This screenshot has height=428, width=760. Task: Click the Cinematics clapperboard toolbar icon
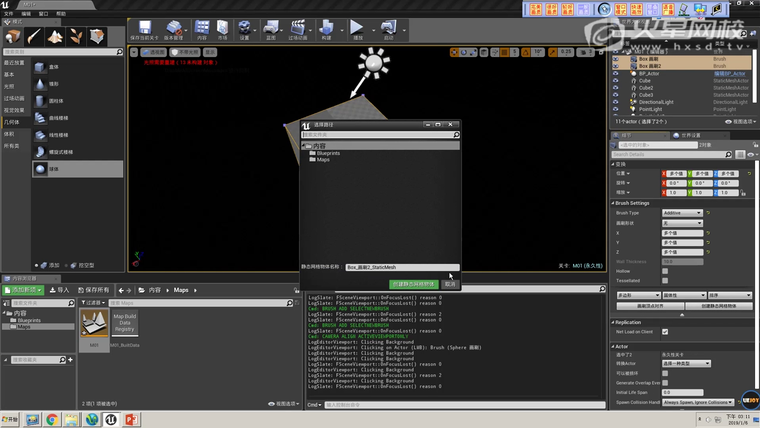click(x=298, y=28)
